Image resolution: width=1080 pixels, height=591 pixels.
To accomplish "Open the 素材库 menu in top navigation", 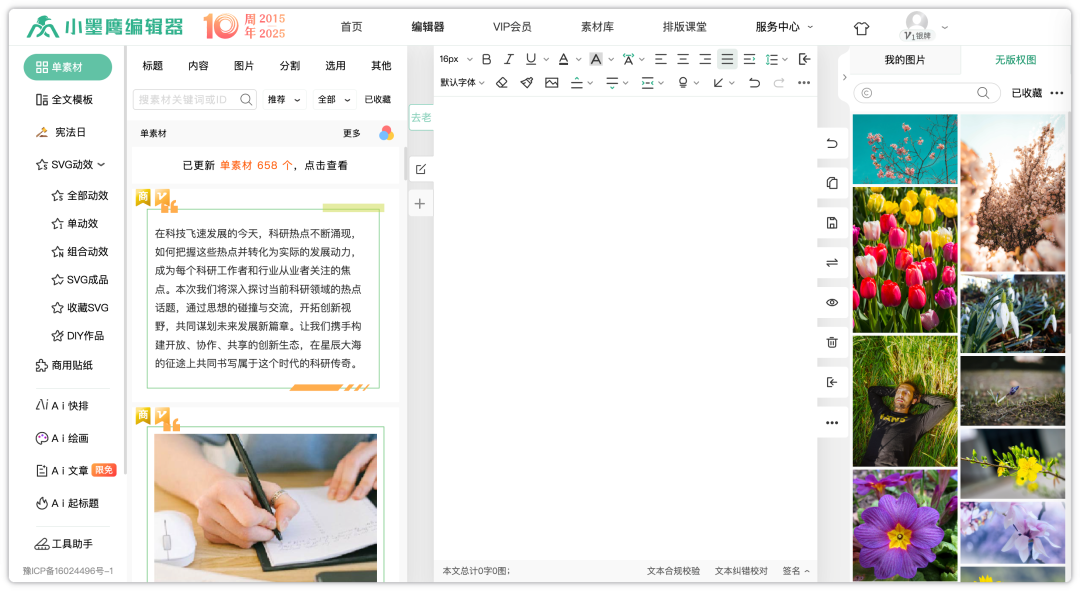I will click(x=597, y=27).
